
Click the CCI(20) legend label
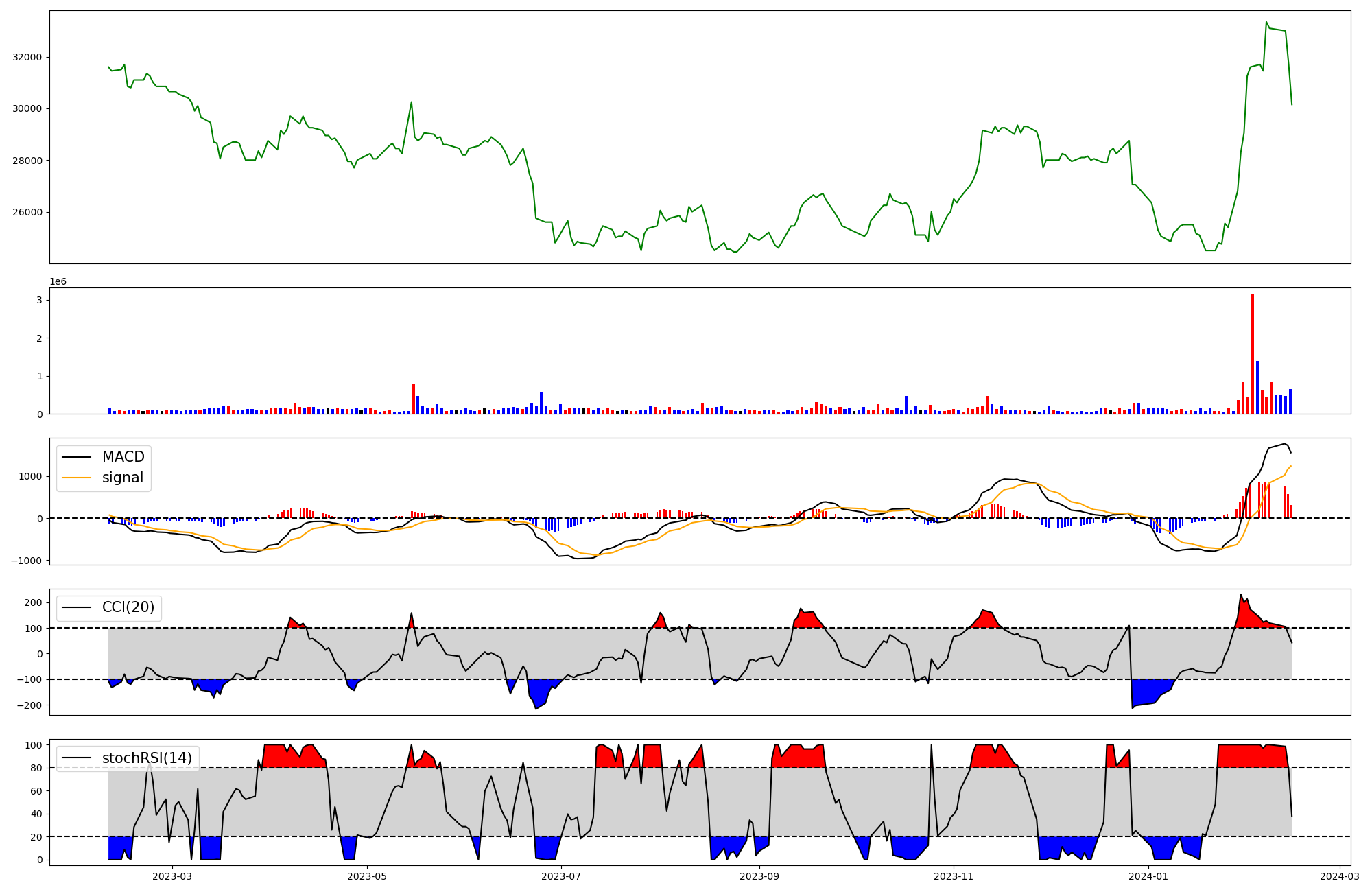click(128, 607)
